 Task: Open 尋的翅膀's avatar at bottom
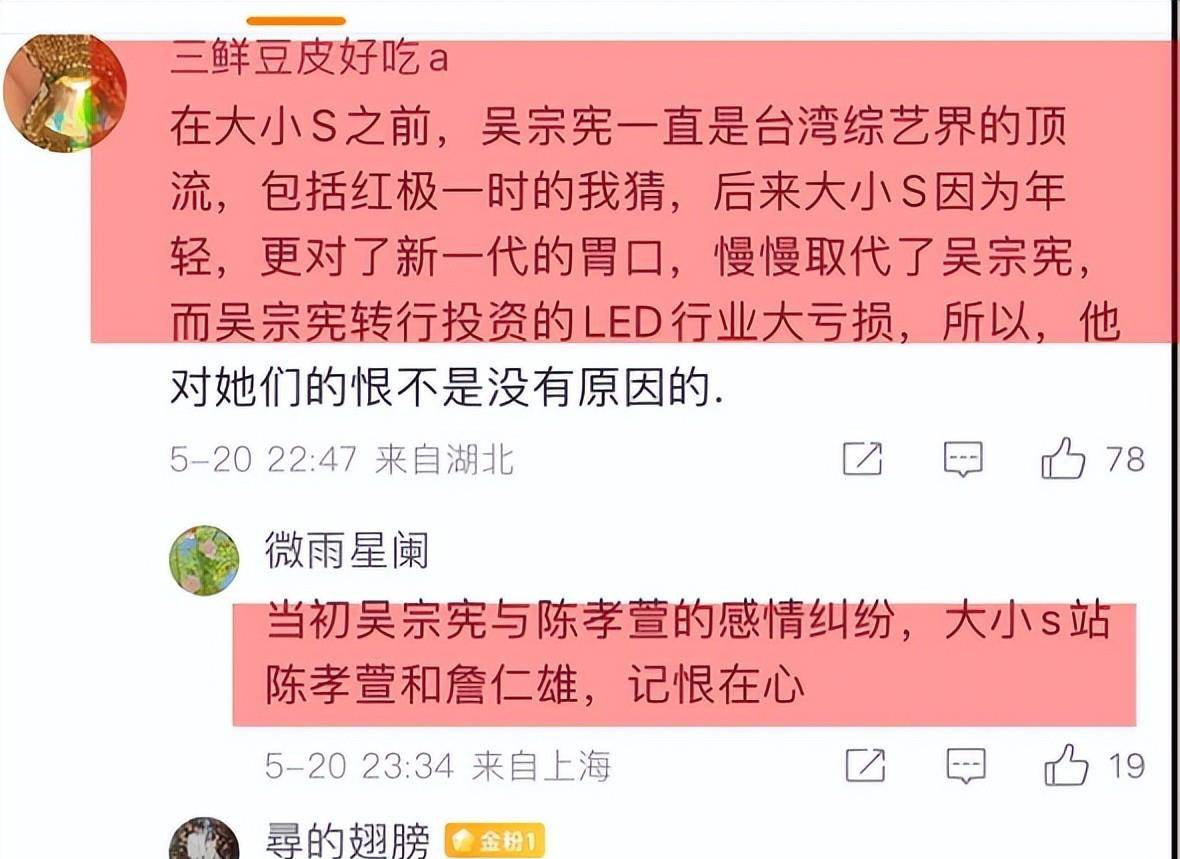204,839
